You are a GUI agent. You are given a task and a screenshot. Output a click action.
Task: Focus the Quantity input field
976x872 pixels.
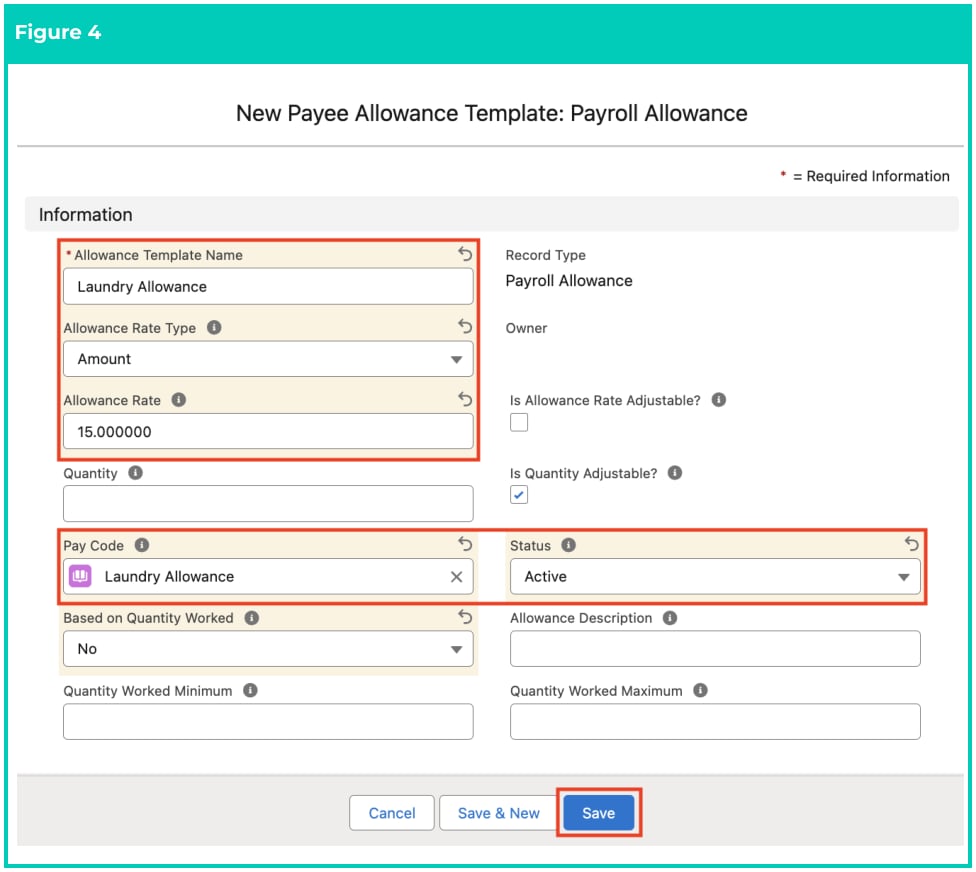tap(268, 504)
